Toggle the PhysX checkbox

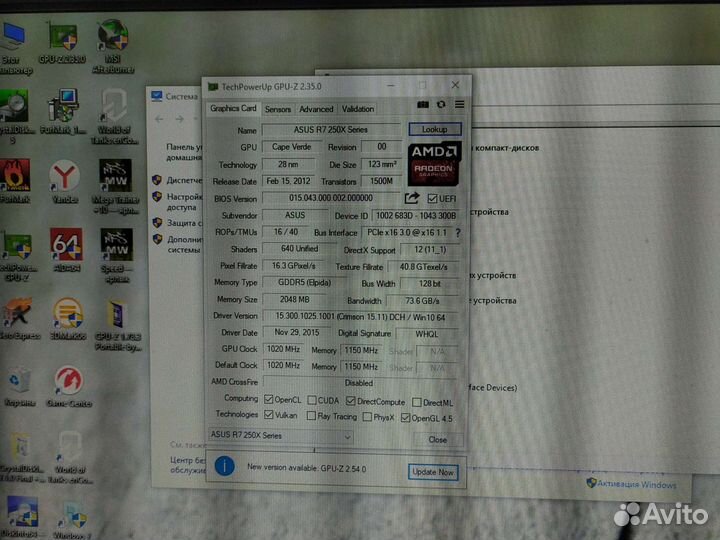click(367, 417)
